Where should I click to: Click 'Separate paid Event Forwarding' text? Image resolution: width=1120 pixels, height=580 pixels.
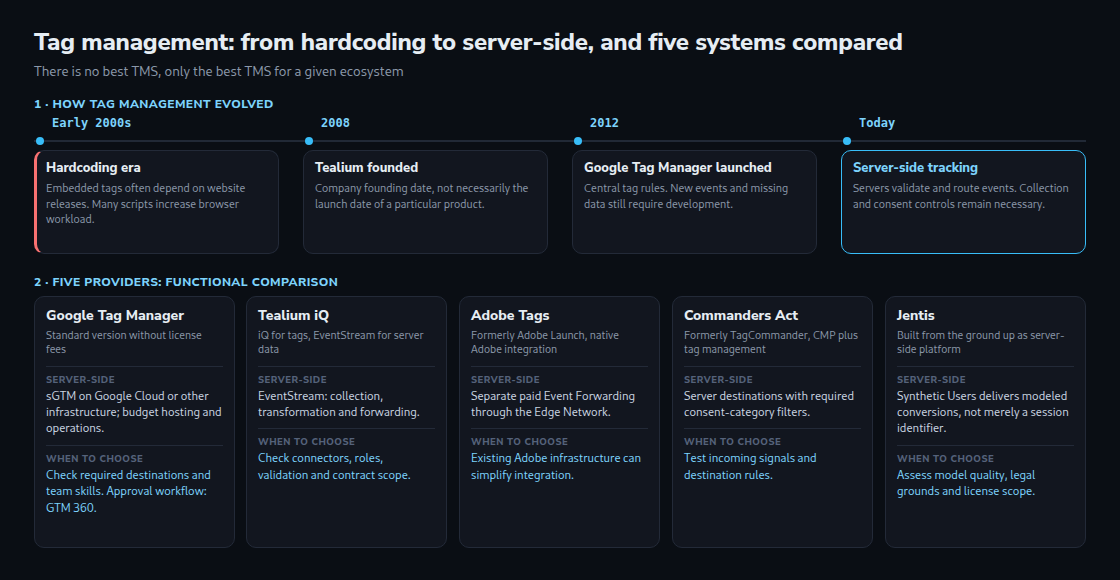pyautogui.click(x=553, y=404)
